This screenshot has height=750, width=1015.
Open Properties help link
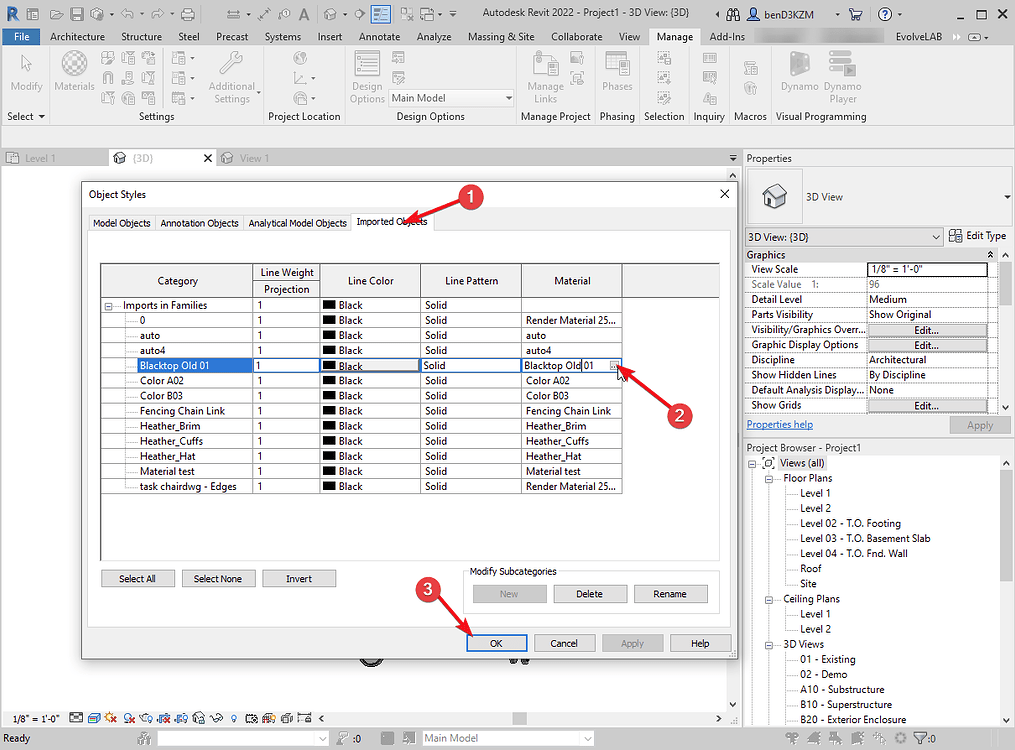click(779, 424)
